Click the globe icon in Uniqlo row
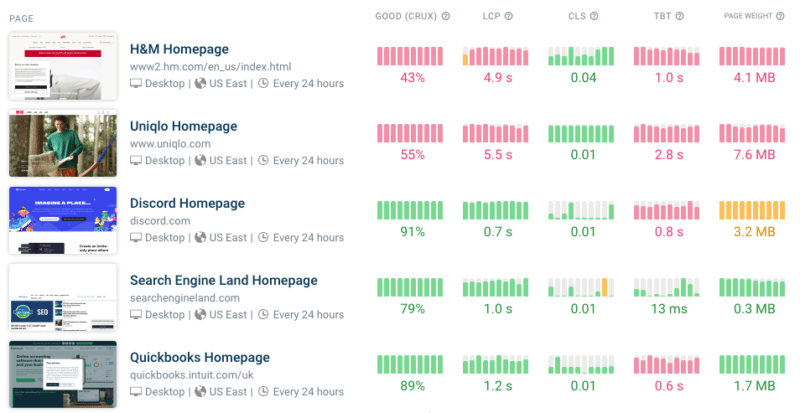Screen dimensions: 800x413 [201, 160]
